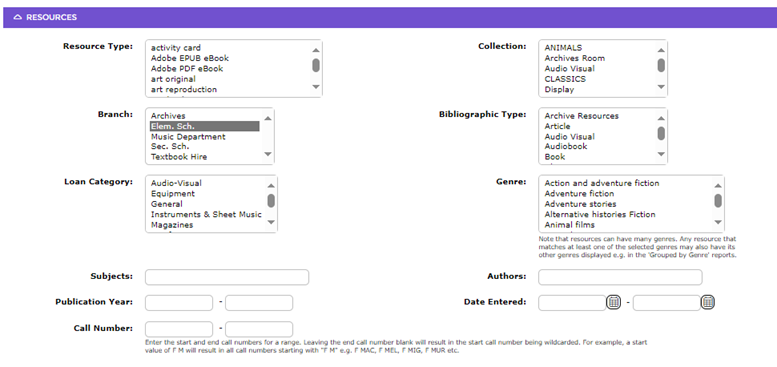Click Collection list scroll-down arrow
Screen dimensions: 777x367
pos(661,87)
